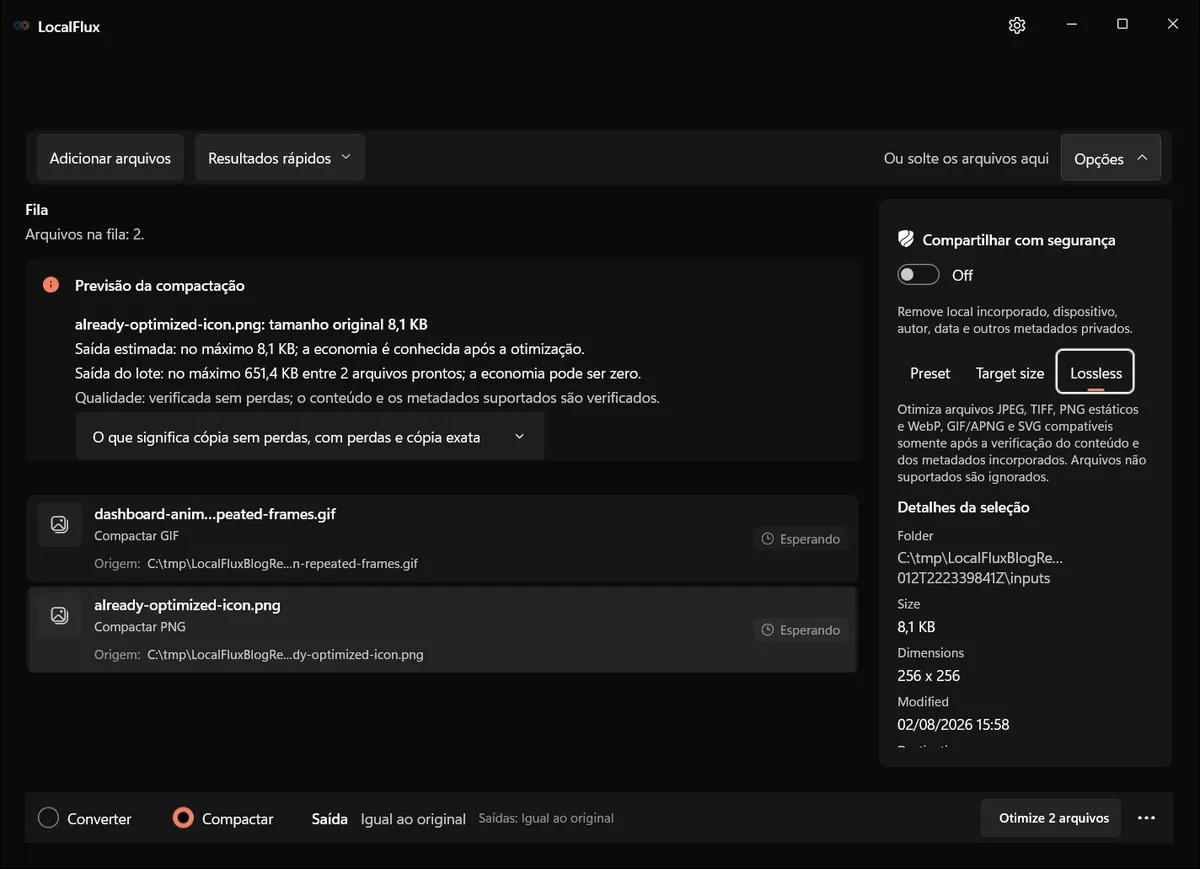Maximize the LocalFlux window
Screen dimensions: 1200x869
(x=1122, y=25)
